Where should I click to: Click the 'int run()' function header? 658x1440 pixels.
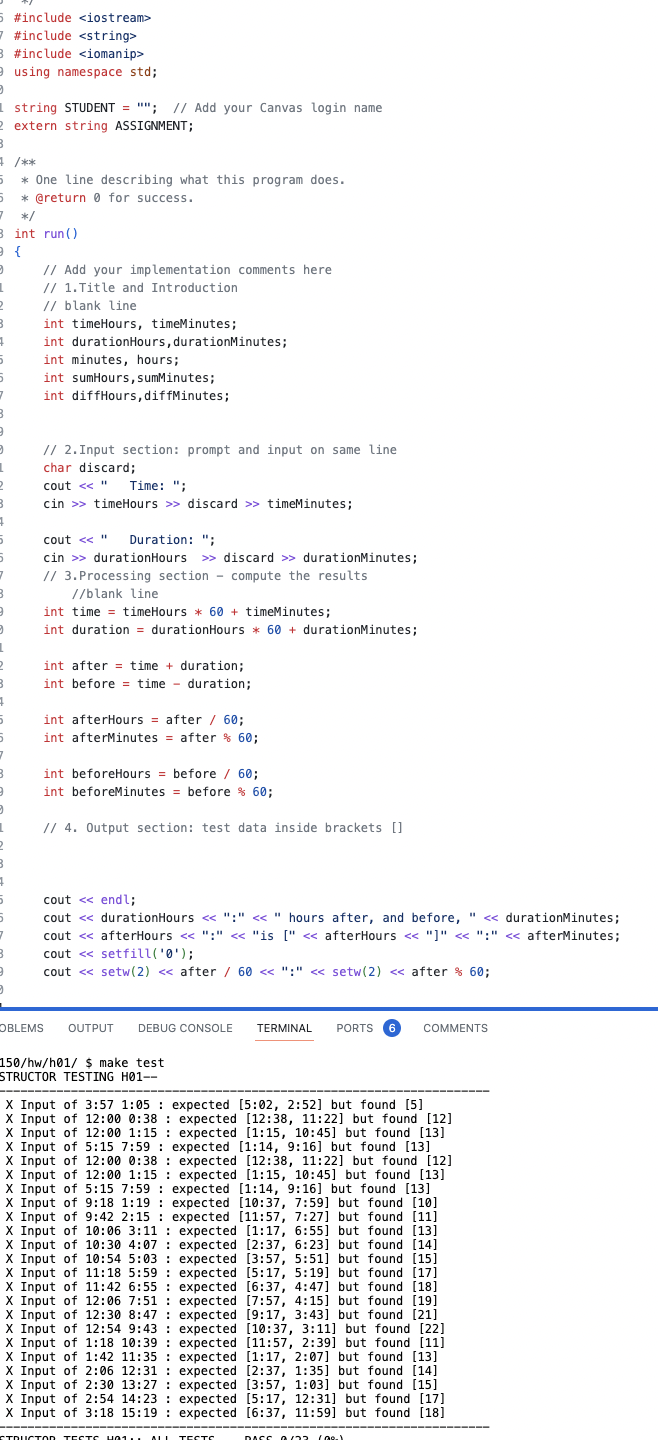tap(46, 234)
